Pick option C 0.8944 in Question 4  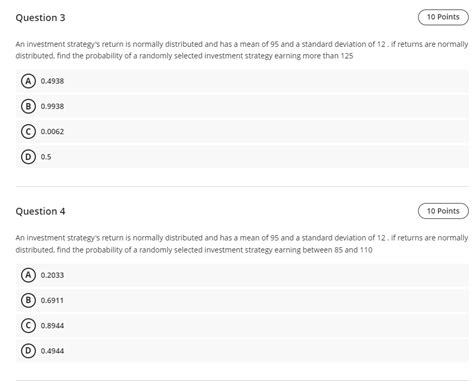click(x=242, y=326)
